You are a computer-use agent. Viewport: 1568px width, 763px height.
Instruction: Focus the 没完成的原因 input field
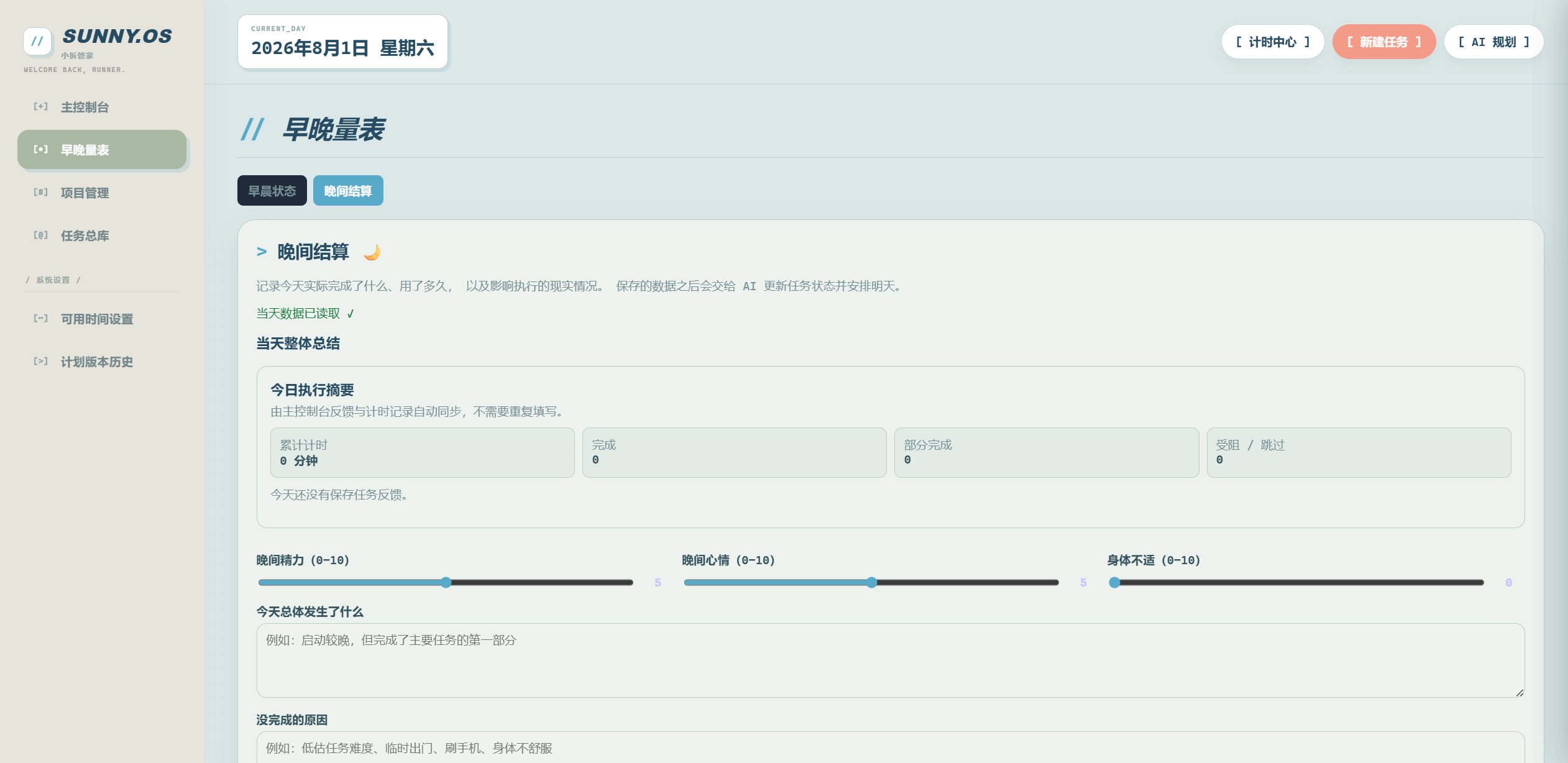pos(891,747)
